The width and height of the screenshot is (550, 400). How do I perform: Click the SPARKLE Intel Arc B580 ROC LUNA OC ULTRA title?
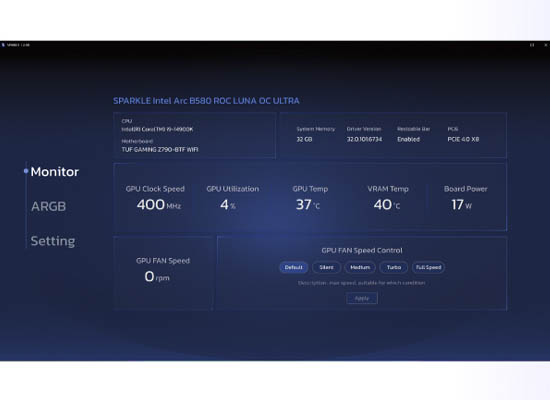click(206, 101)
